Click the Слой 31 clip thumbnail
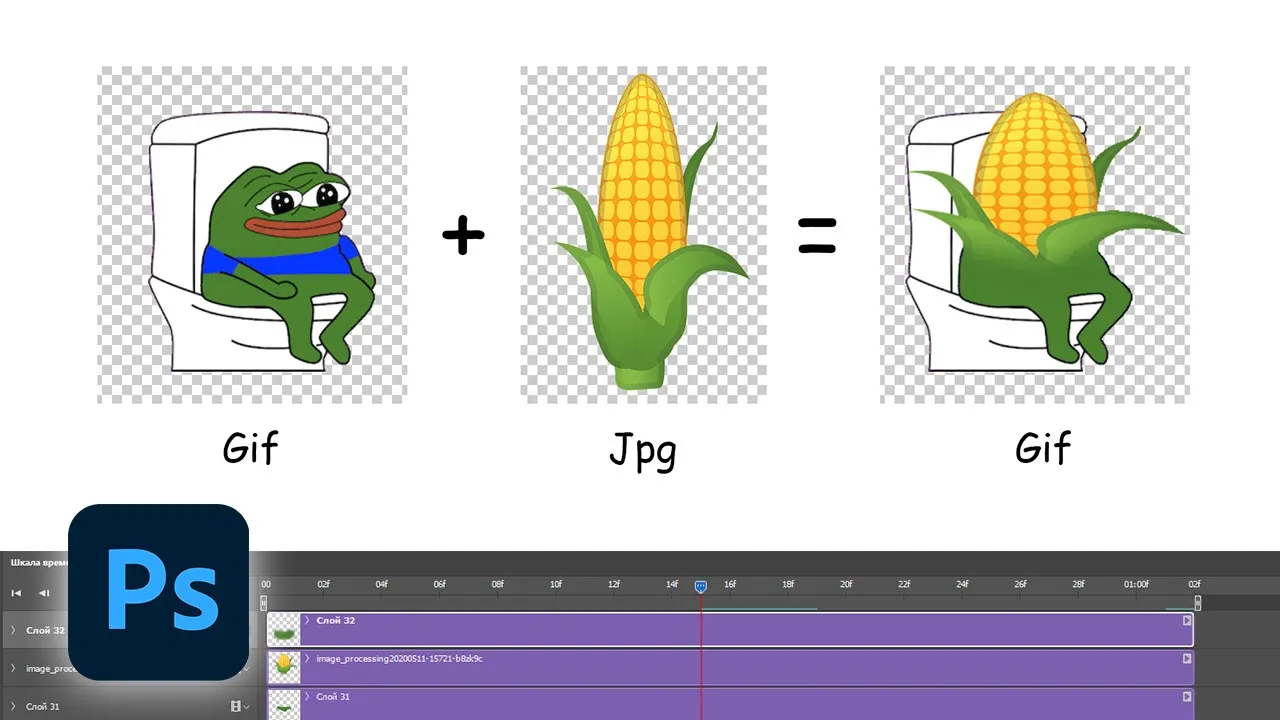The width and height of the screenshot is (1280, 720). click(285, 704)
